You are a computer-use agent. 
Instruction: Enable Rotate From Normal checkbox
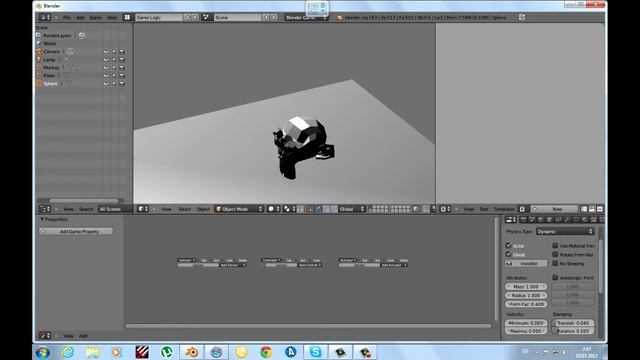[555, 254]
